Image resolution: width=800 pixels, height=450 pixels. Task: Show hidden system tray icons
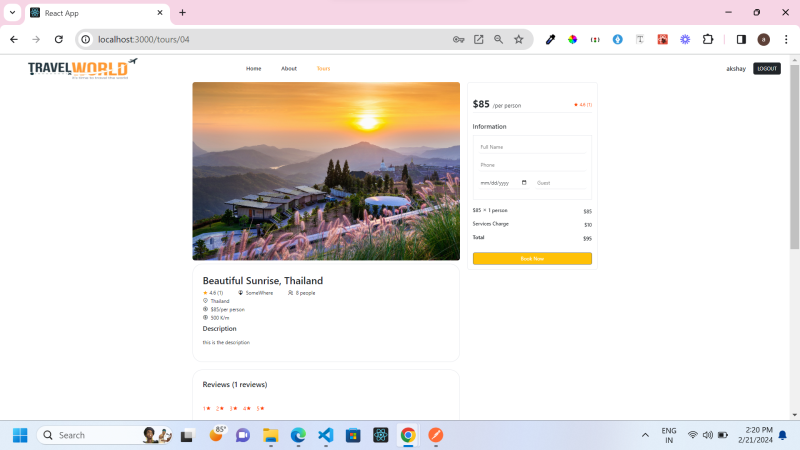click(x=645, y=435)
